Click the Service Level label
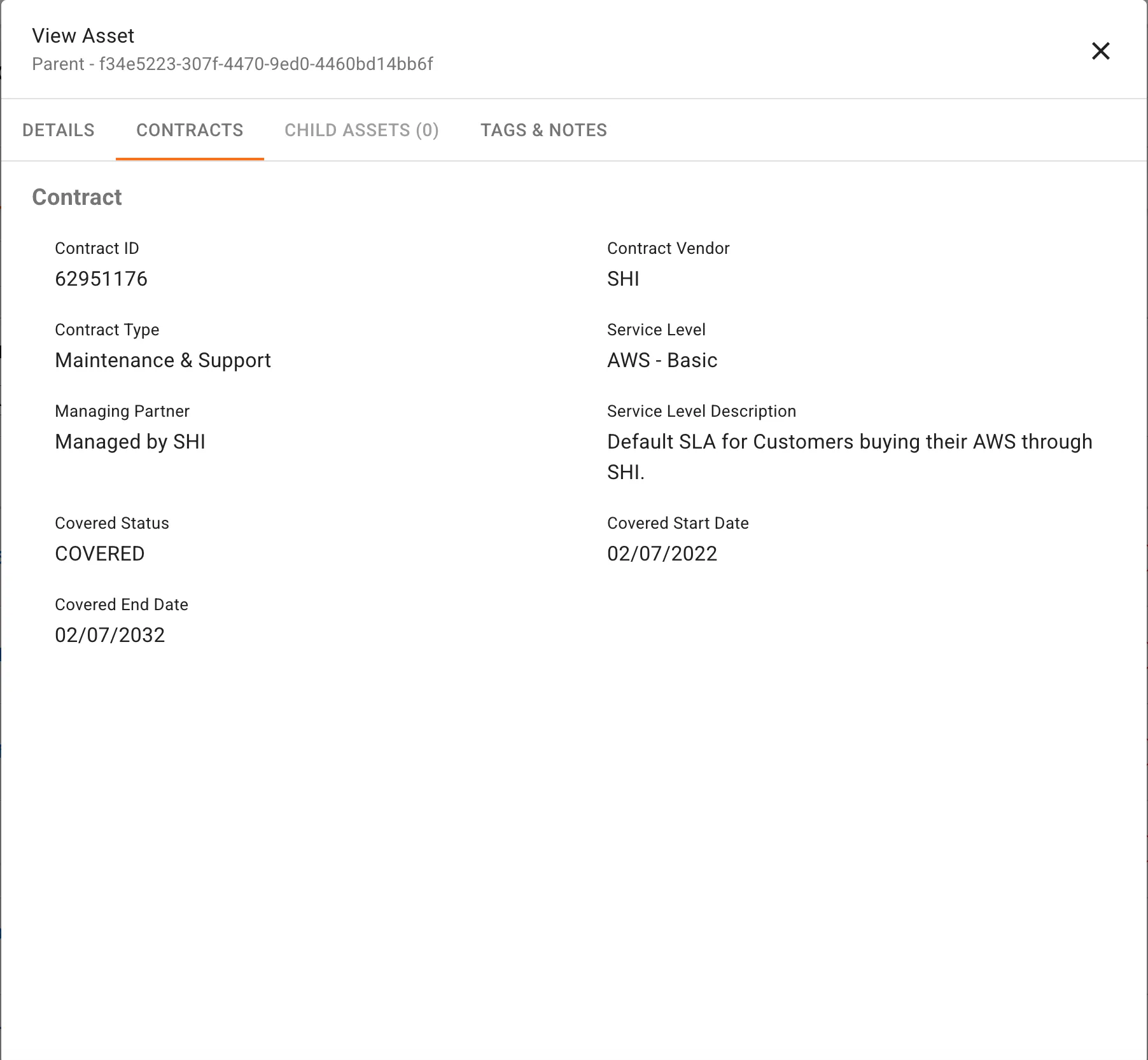 coord(656,330)
